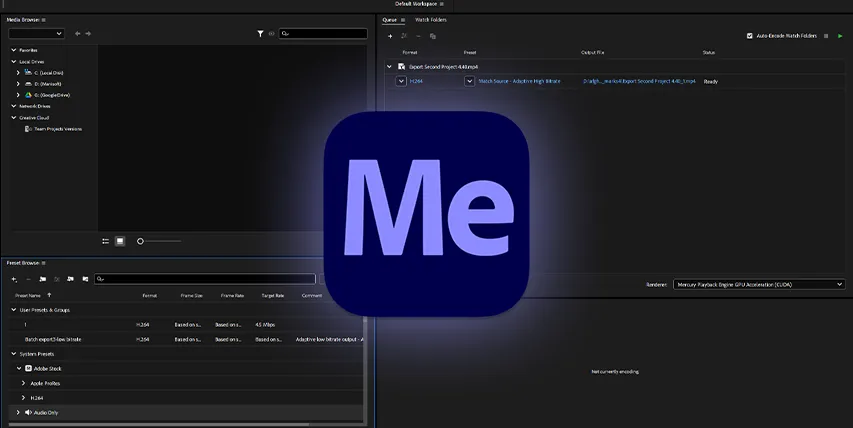Click the Media Browser filter funnel icon

click(x=260, y=34)
